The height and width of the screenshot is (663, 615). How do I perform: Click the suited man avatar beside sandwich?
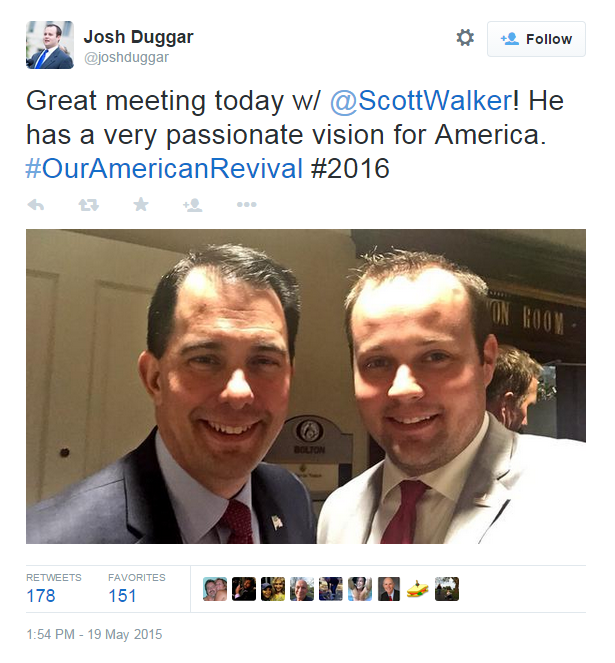pos(389,589)
